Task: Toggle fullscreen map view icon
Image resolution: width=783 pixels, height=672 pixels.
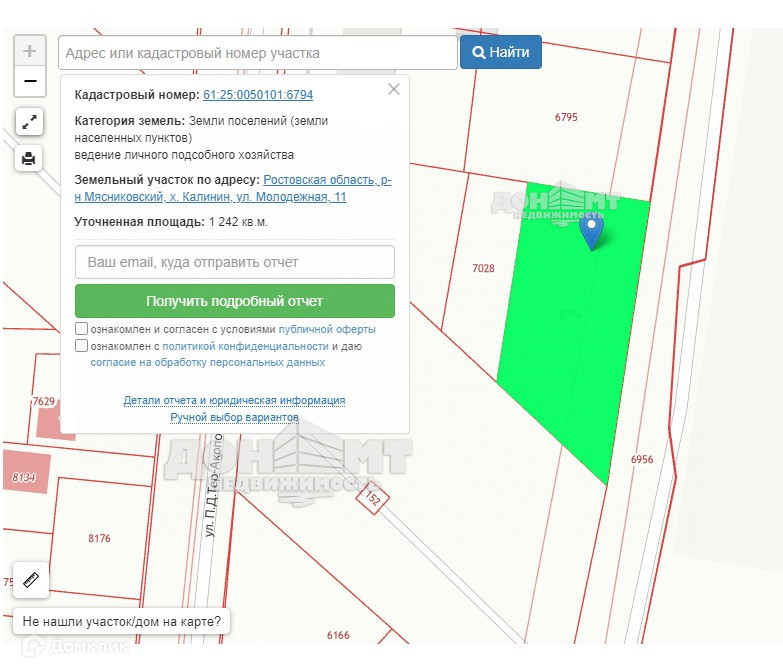Action: [x=29, y=121]
